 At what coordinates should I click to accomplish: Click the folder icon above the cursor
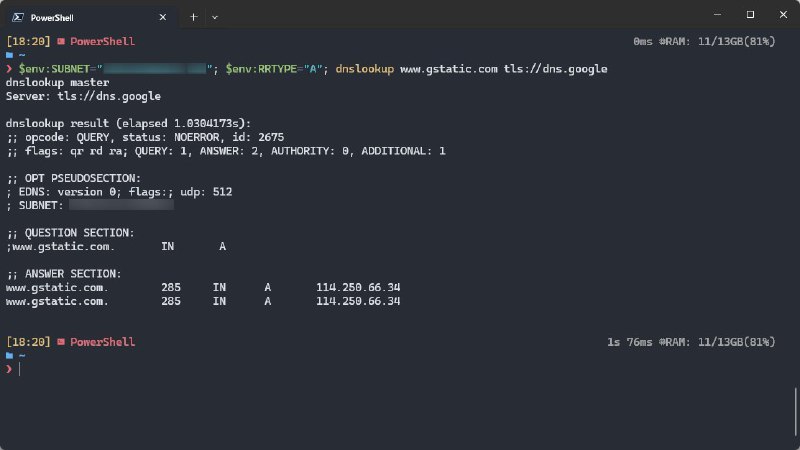pos(10,355)
